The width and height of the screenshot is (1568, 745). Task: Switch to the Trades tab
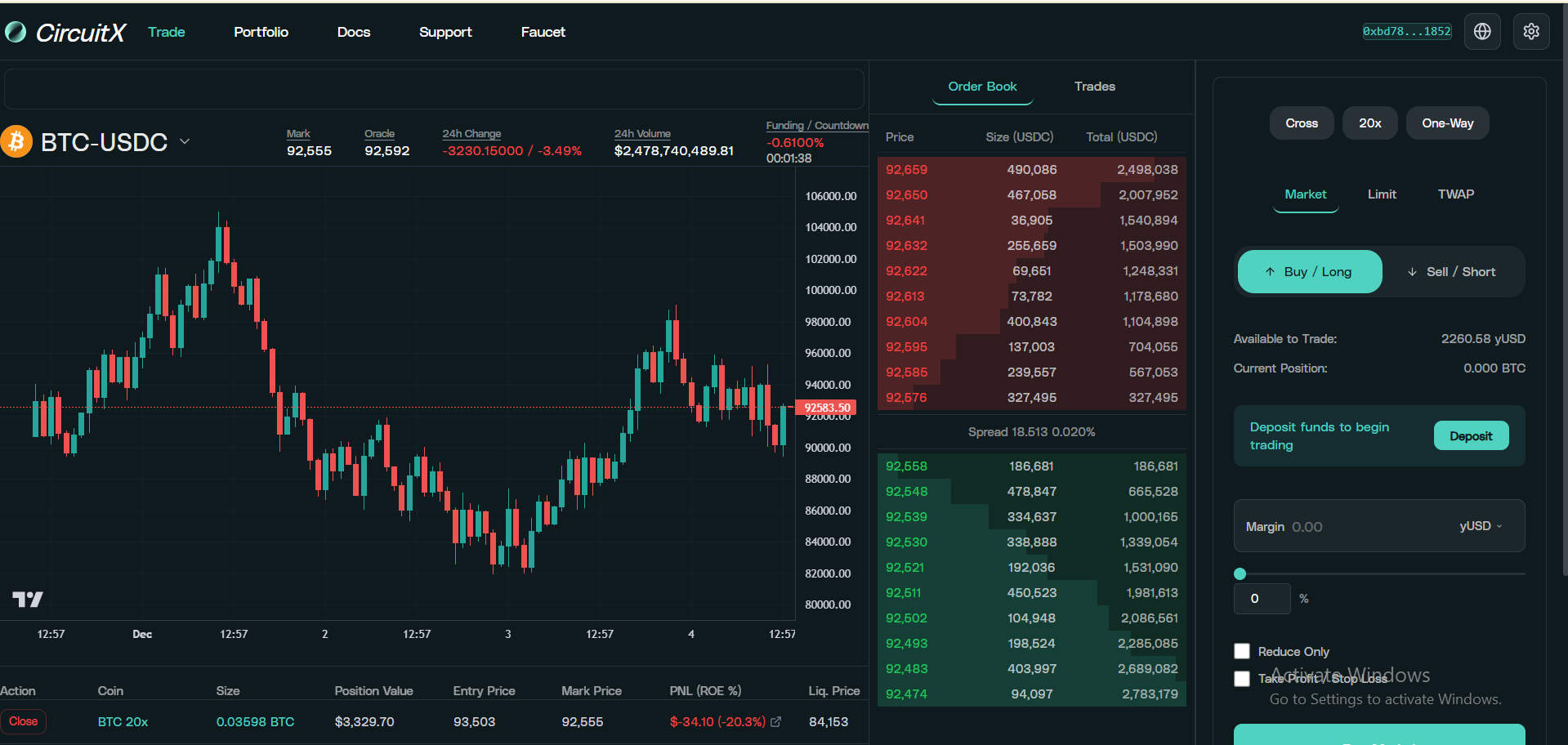[1094, 87]
